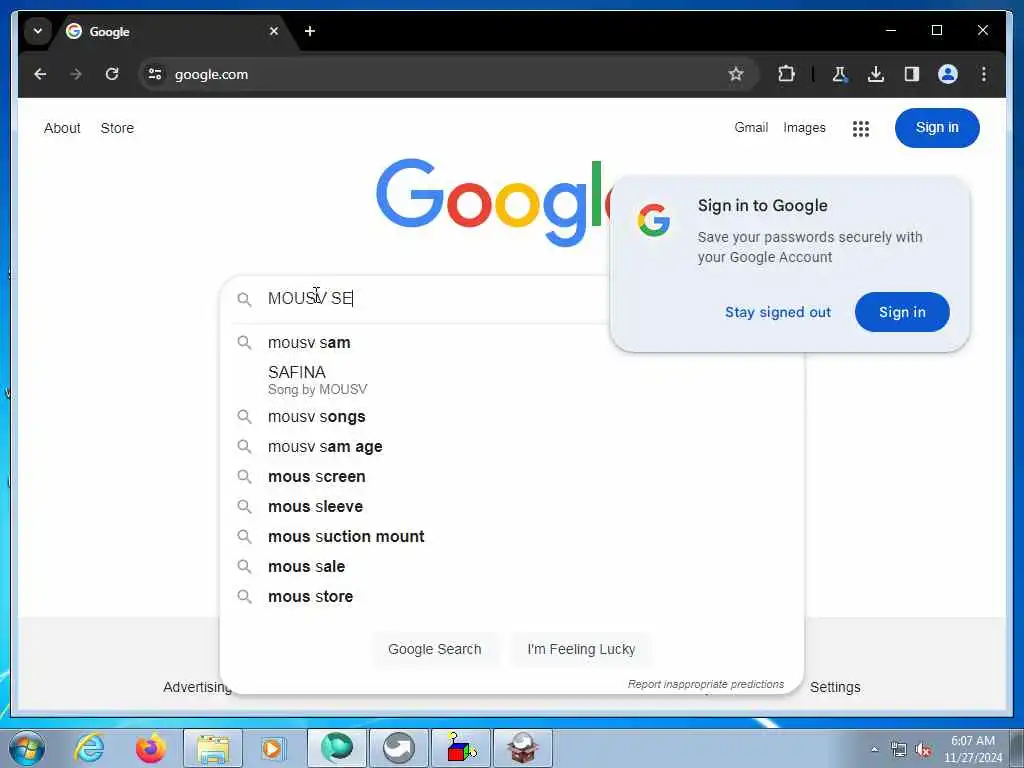Toggle the side panel icon
This screenshot has height=768, width=1024.
point(912,74)
